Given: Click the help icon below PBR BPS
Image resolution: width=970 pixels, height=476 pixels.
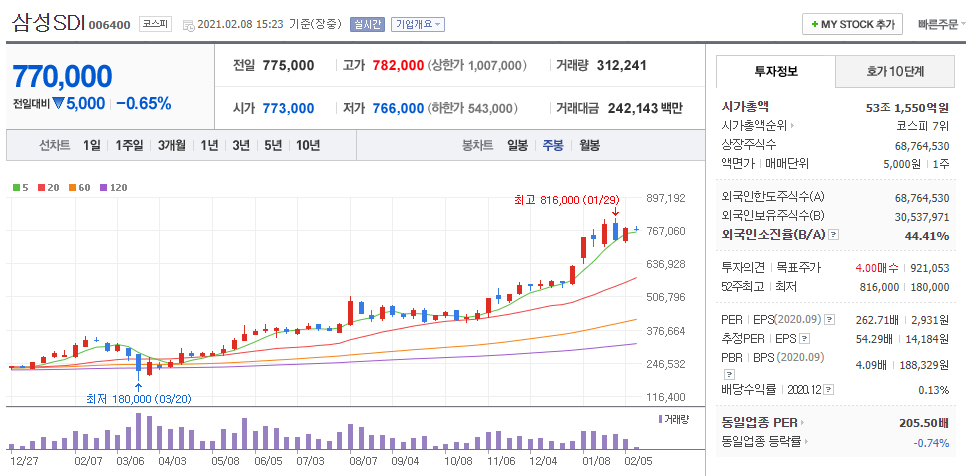Looking at the screenshot, I should pyautogui.click(x=729, y=374).
